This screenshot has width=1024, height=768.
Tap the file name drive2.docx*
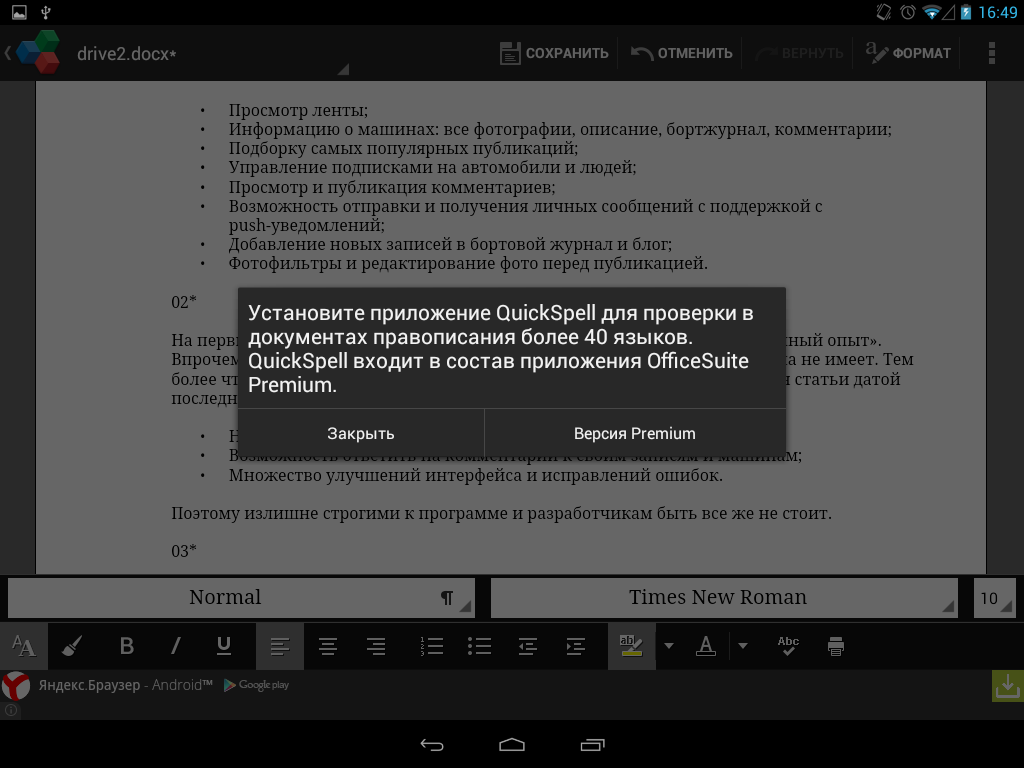point(127,54)
